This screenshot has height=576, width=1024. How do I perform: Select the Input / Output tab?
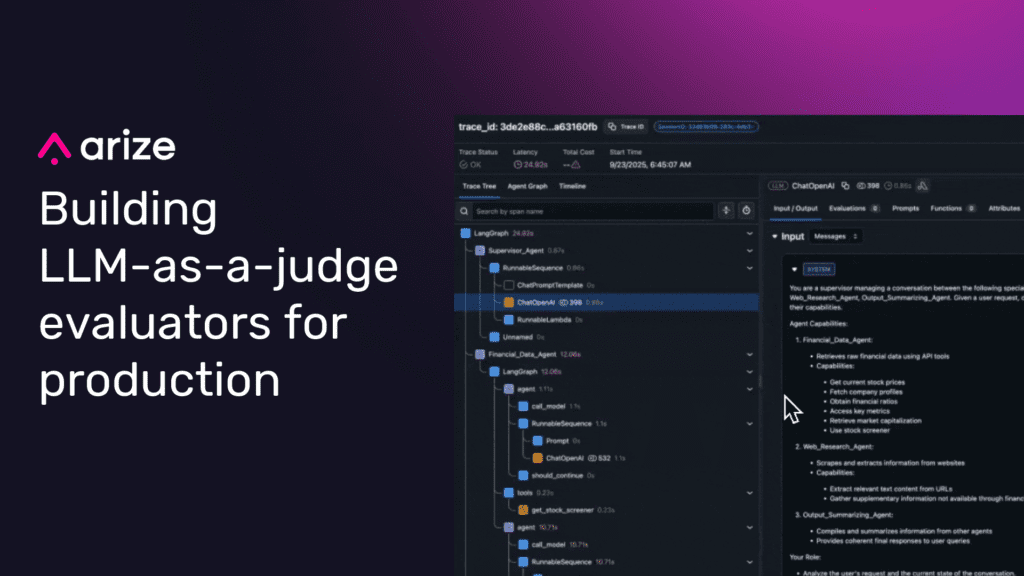[795, 208]
